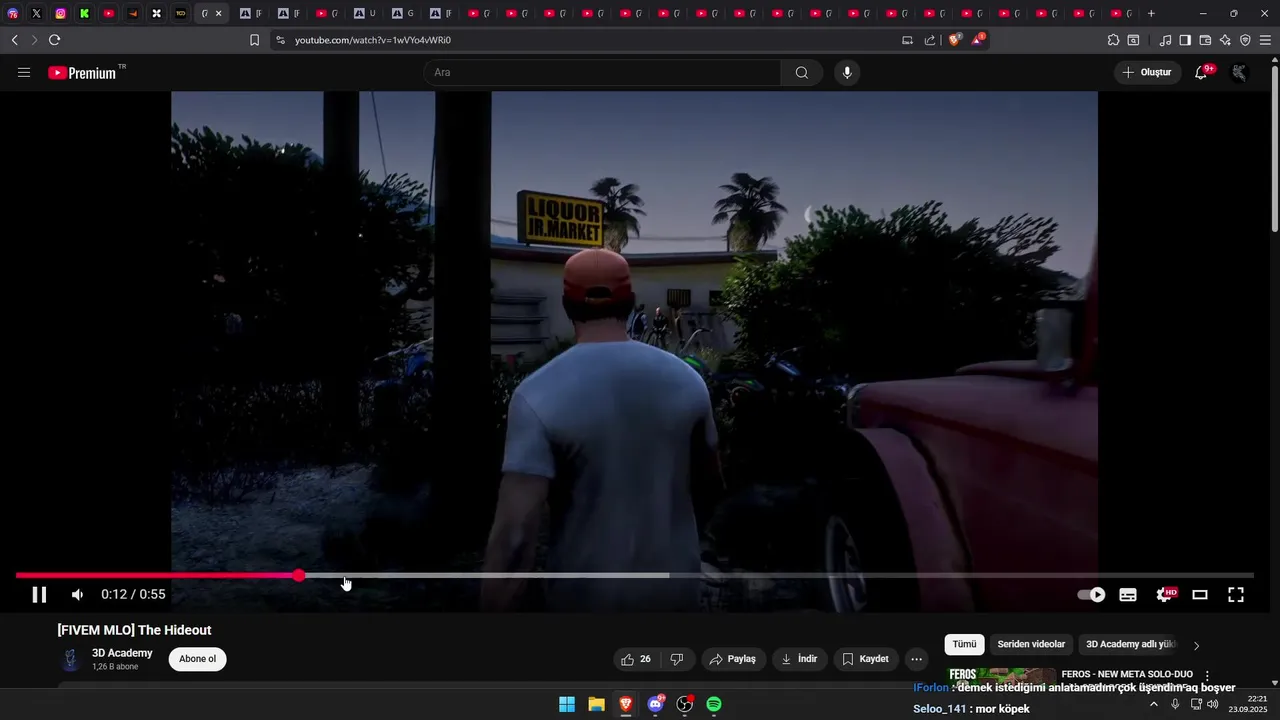Image resolution: width=1280 pixels, height=720 pixels.
Task: Open site settings icon left of the URL
Action: pos(280,40)
